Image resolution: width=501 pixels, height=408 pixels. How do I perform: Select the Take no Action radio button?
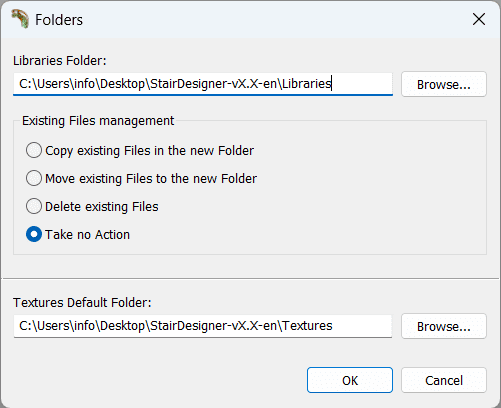(x=34, y=234)
